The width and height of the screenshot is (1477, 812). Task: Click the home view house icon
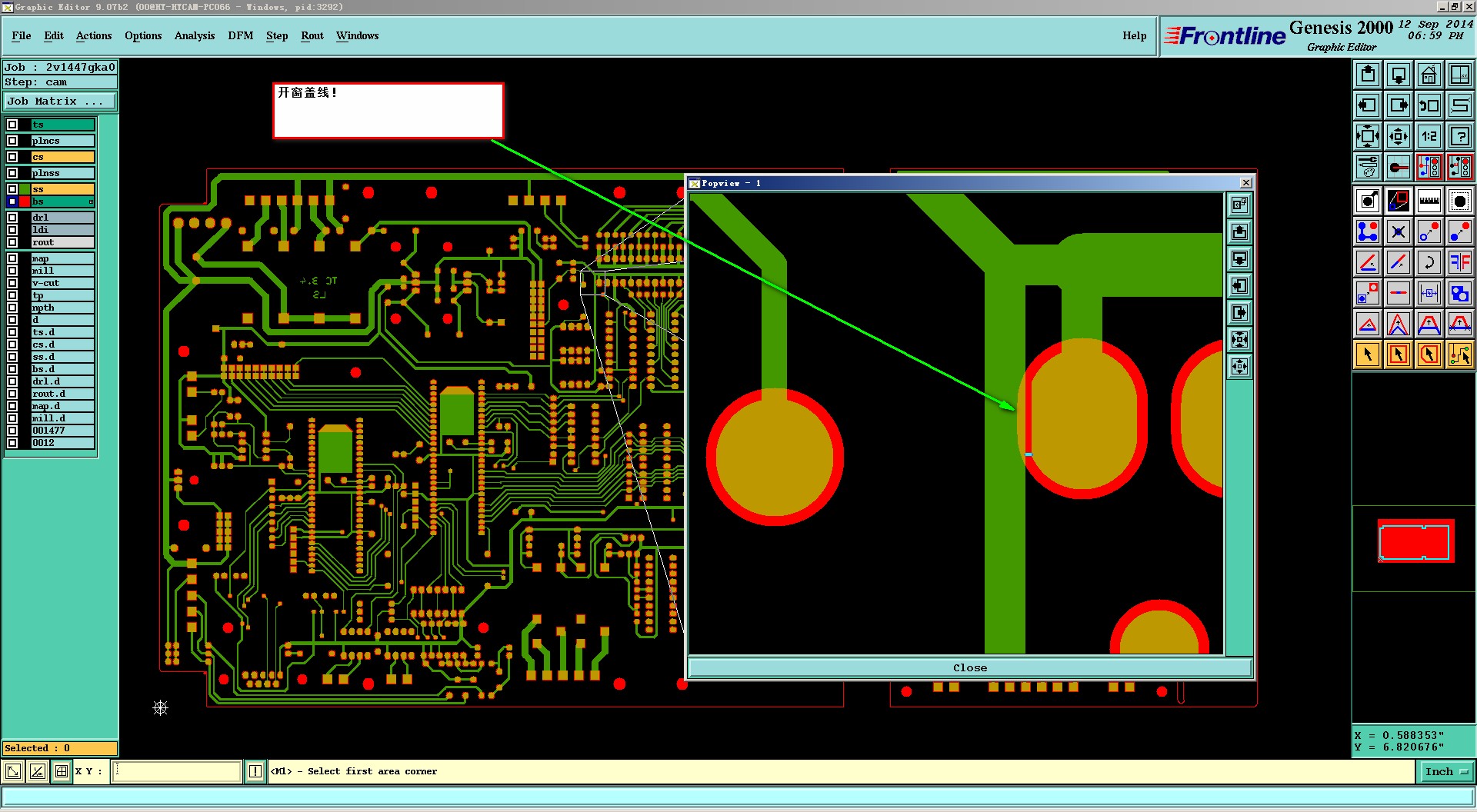[1429, 75]
